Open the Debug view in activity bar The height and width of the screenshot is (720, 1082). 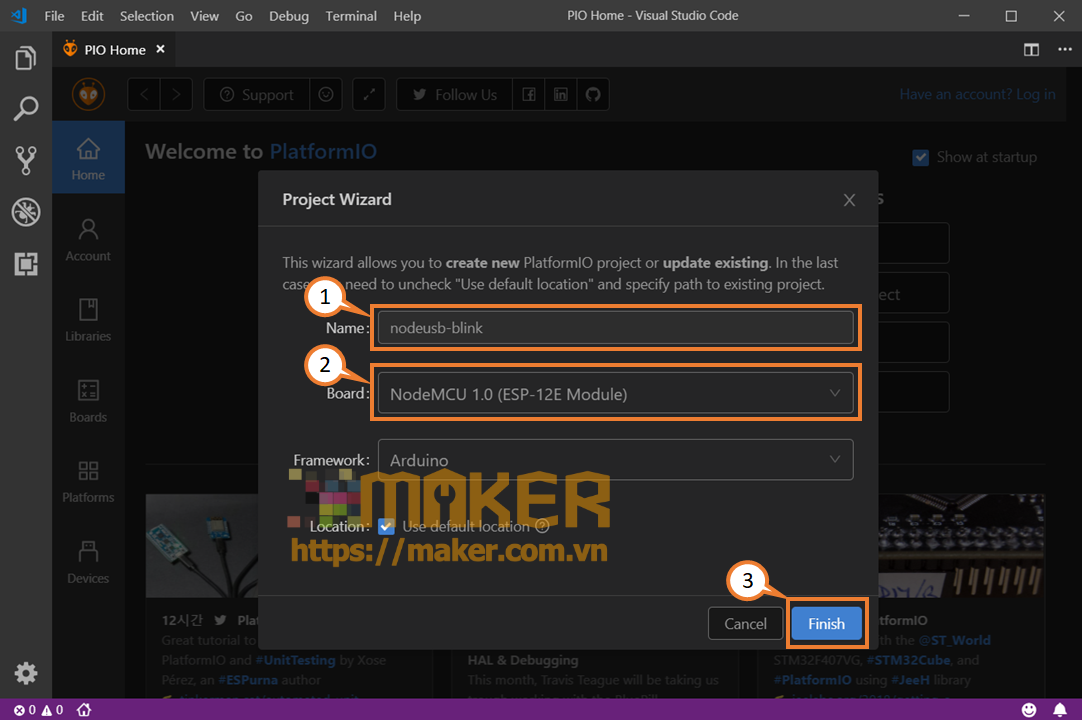pos(26,212)
